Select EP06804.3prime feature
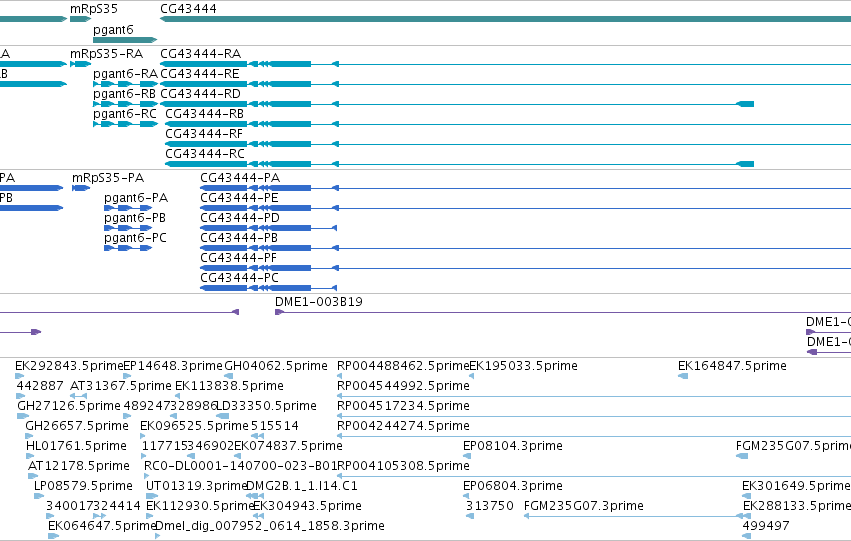This screenshot has height=541, width=851. pyautogui.click(x=512, y=486)
